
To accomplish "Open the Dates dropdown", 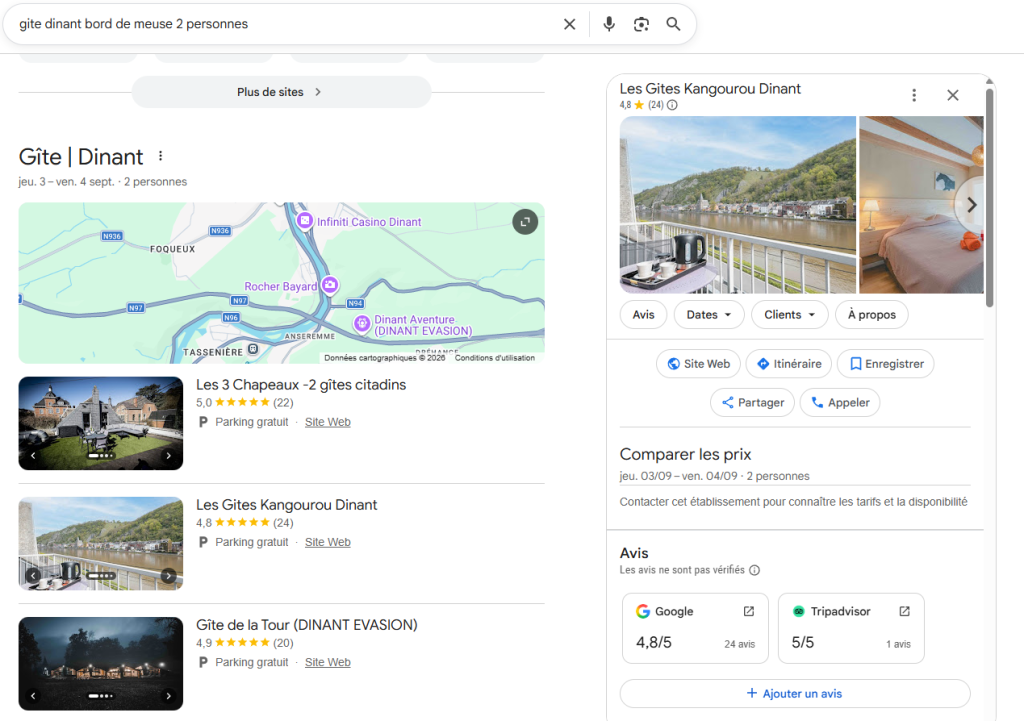I will 709,315.
